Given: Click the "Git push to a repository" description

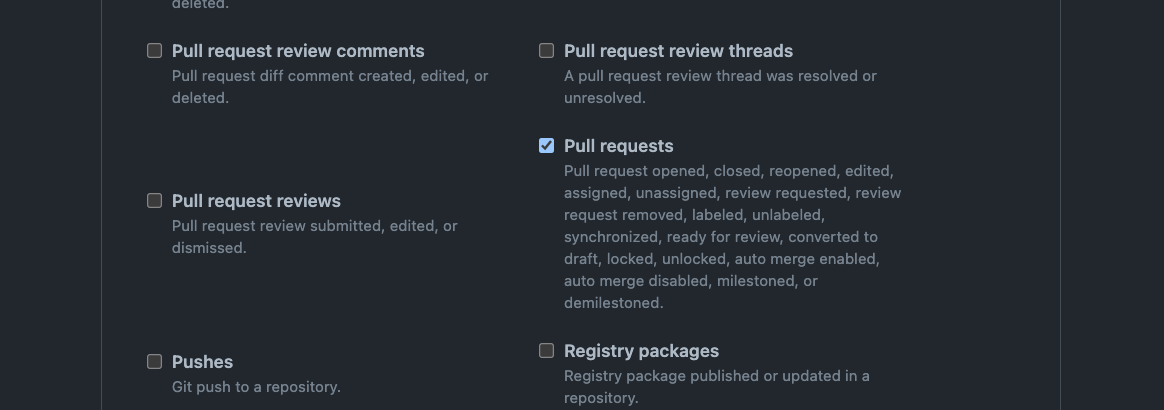Looking at the screenshot, I should pyautogui.click(x=256, y=387).
